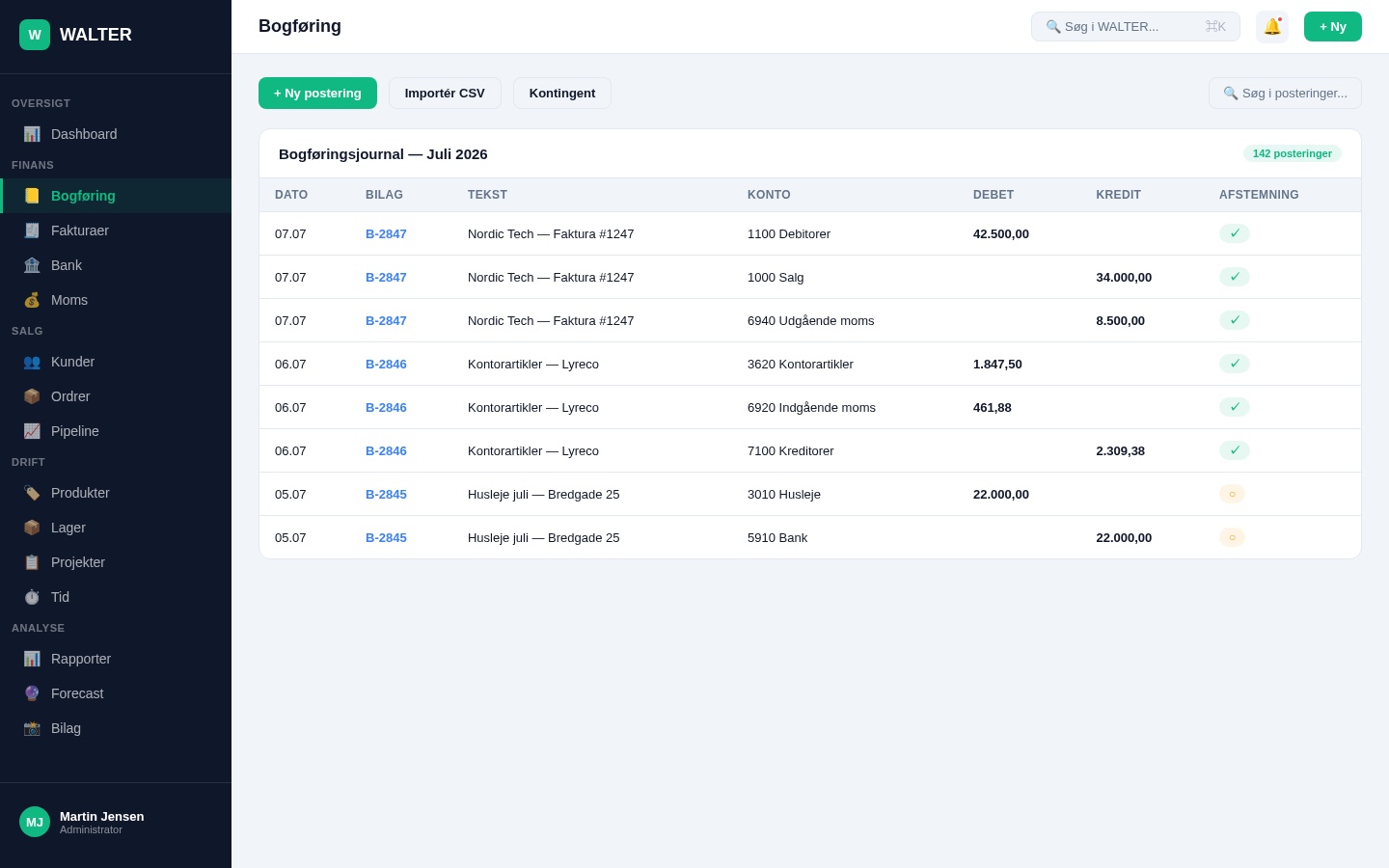Go to Fakturaer page
The width and height of the screenshot is (1389, 868).
click(x=116, y=231)
